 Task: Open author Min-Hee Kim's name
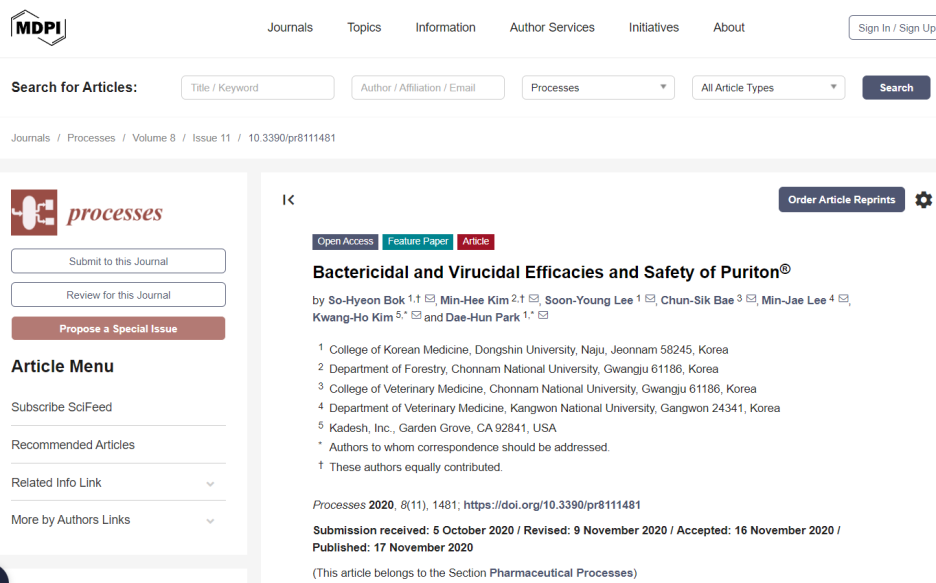point(475,300)
